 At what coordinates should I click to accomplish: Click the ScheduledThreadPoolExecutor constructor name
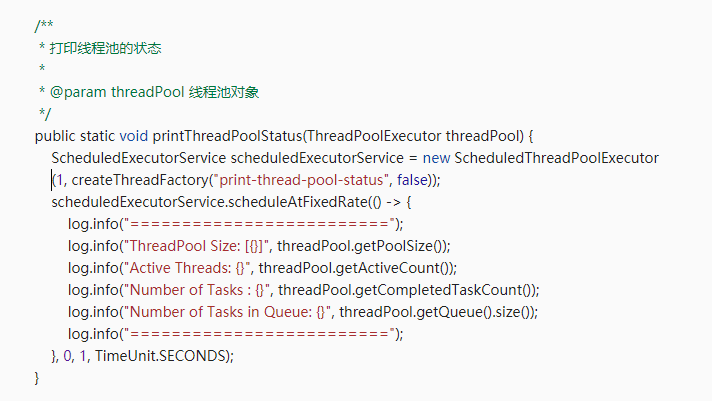point(556,157)
